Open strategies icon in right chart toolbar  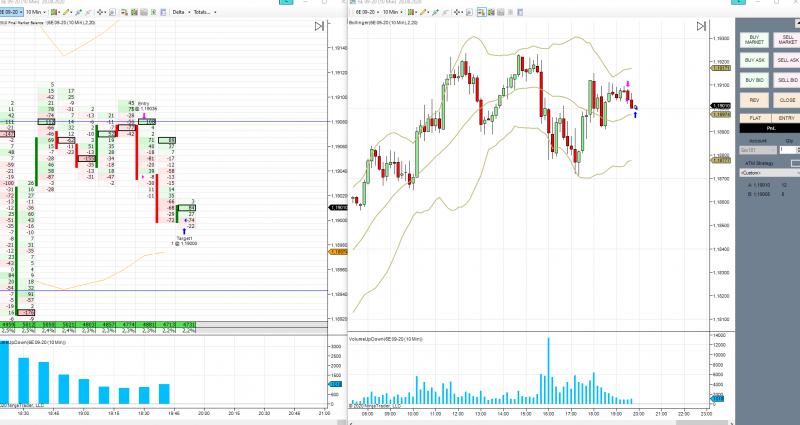(x=445, y=12)
